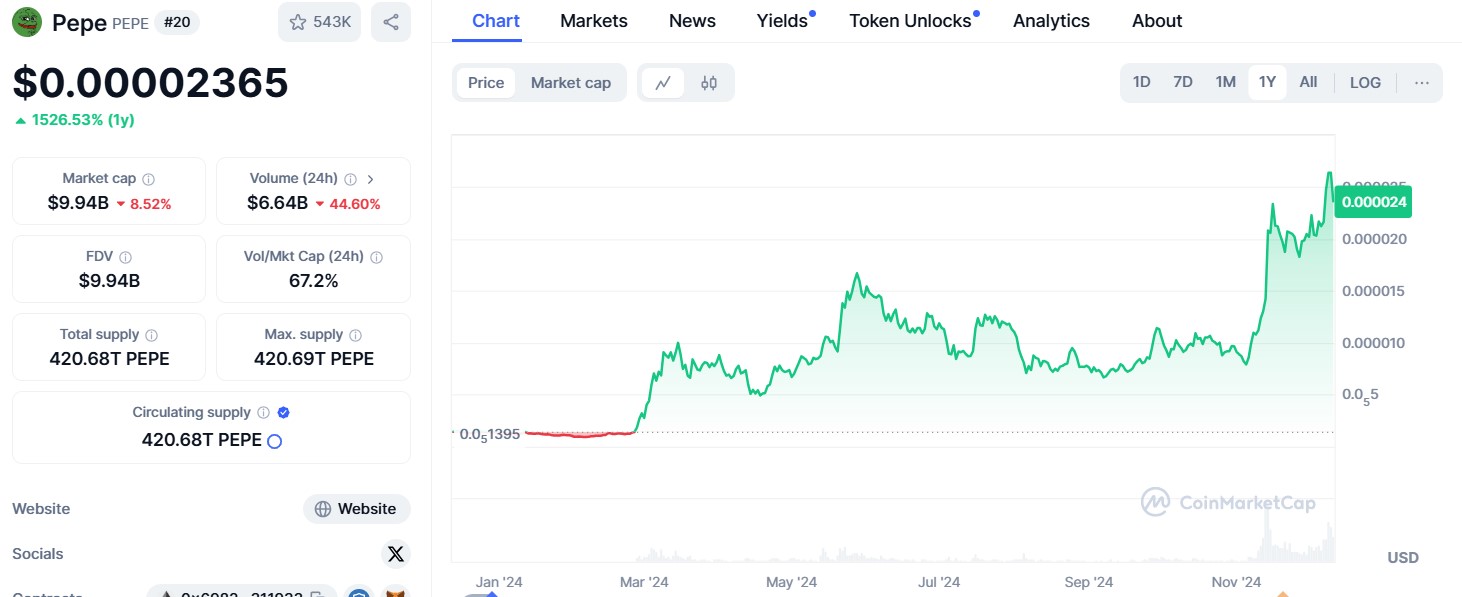Image resolution: width=1462 pixels, height=597 pixels.
Task: Click the circulating supply verified badge
Action: pos(283,413)
